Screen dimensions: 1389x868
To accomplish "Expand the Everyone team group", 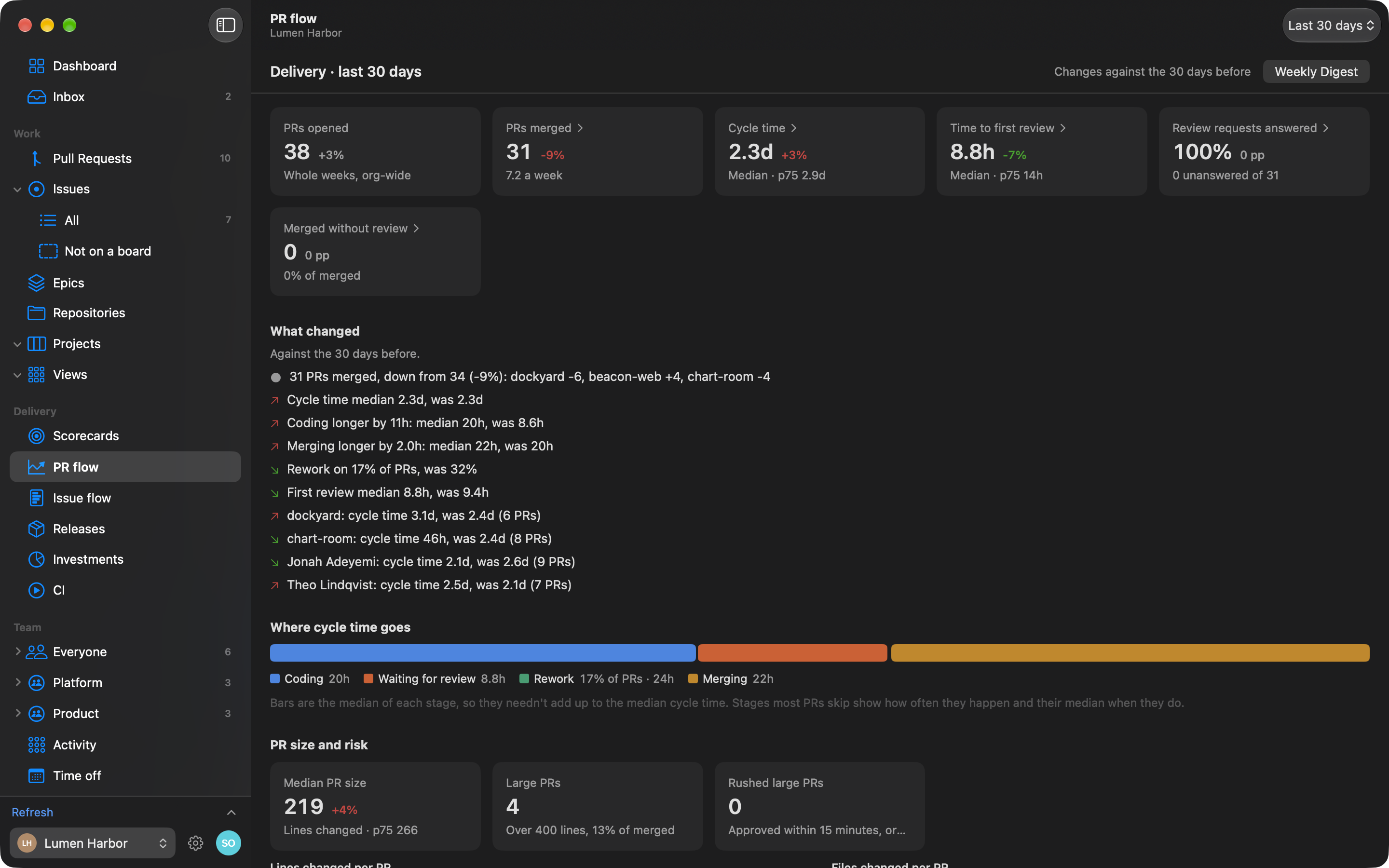I will [17, 651].
